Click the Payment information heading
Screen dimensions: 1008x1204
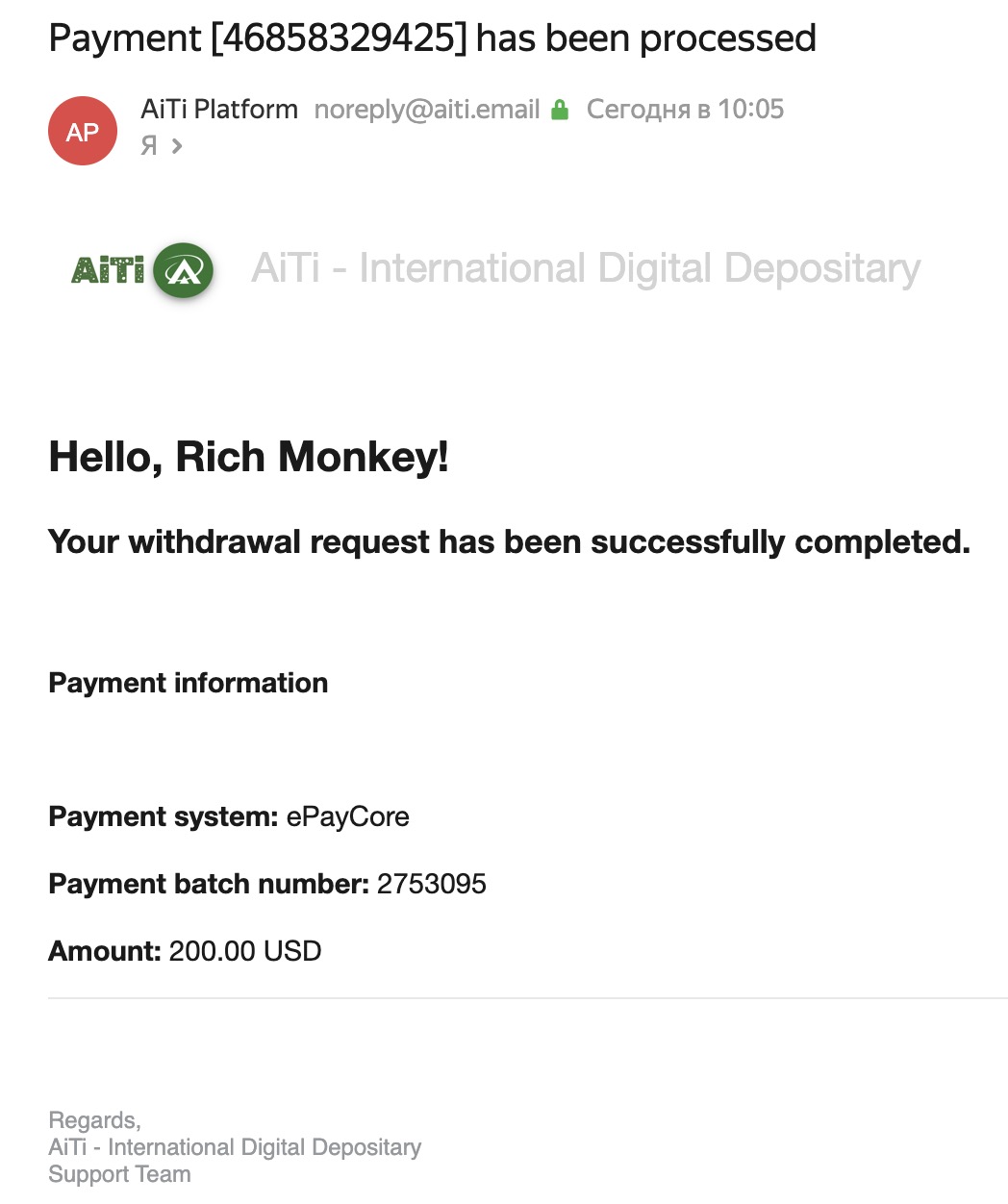pyautogui.click(x=188, y=683)
